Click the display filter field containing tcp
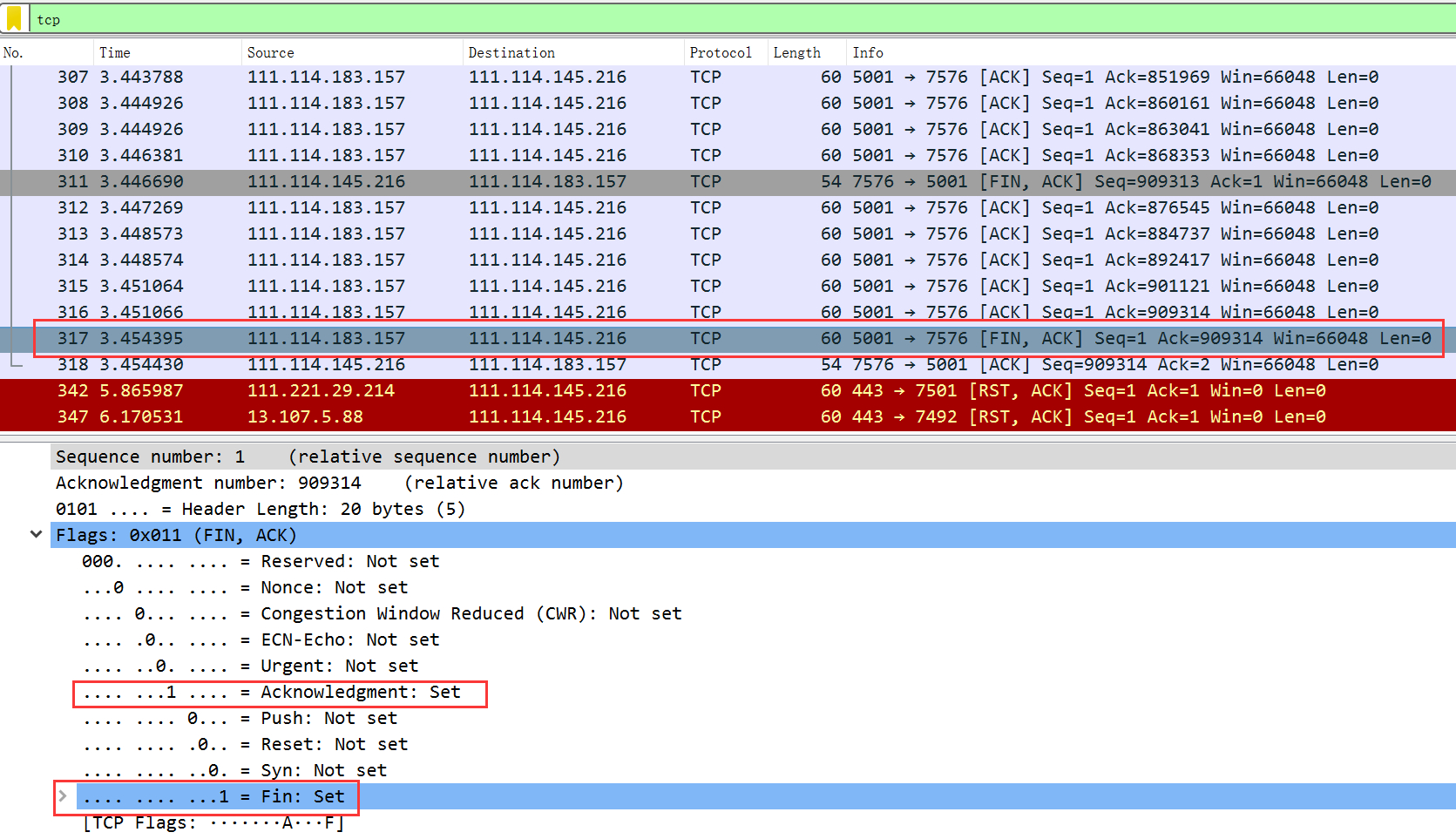Screen dimensions: 1456x839 697,19
